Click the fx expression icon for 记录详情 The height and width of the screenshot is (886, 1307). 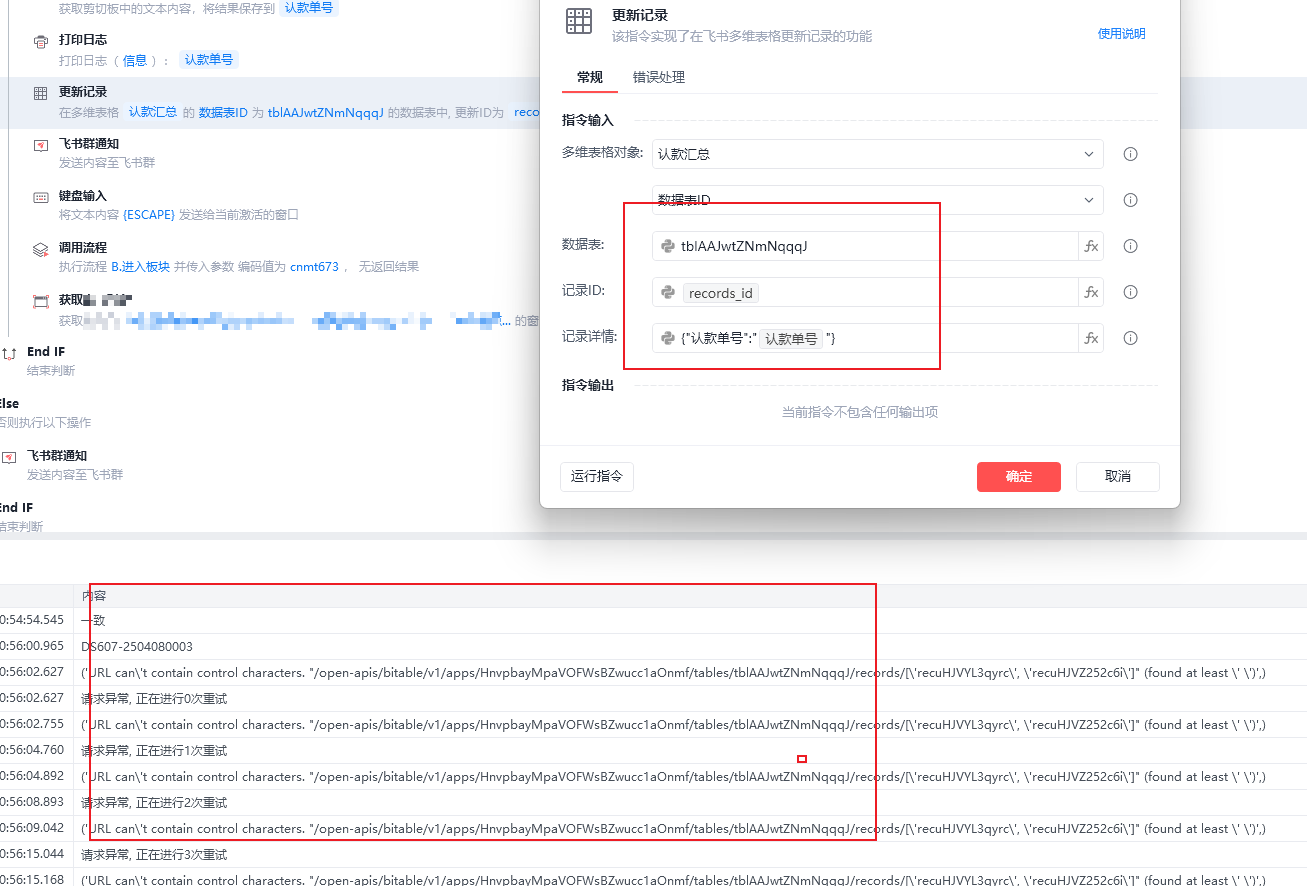click(x=1091, y=338)
